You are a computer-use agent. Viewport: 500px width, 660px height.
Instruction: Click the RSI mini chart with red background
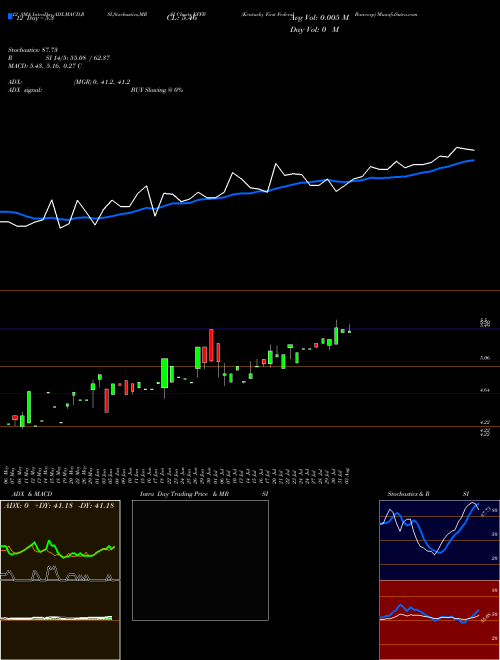(439, 620)
